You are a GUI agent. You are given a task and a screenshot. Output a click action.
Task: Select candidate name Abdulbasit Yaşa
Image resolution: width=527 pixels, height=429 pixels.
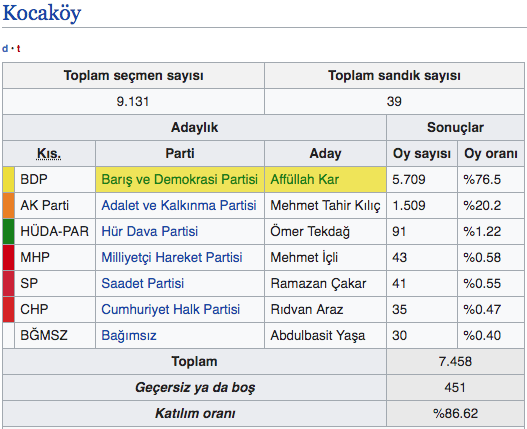(x=318, y=336)
